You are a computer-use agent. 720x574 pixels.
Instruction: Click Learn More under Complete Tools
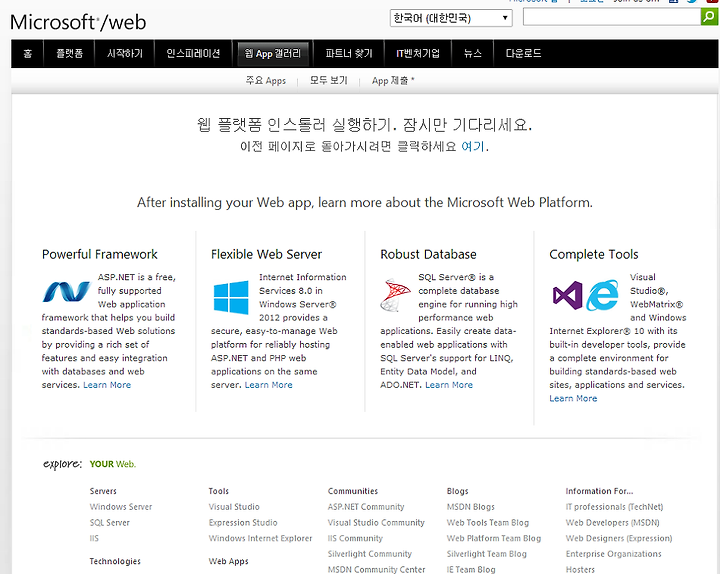(x=573, y=398)
